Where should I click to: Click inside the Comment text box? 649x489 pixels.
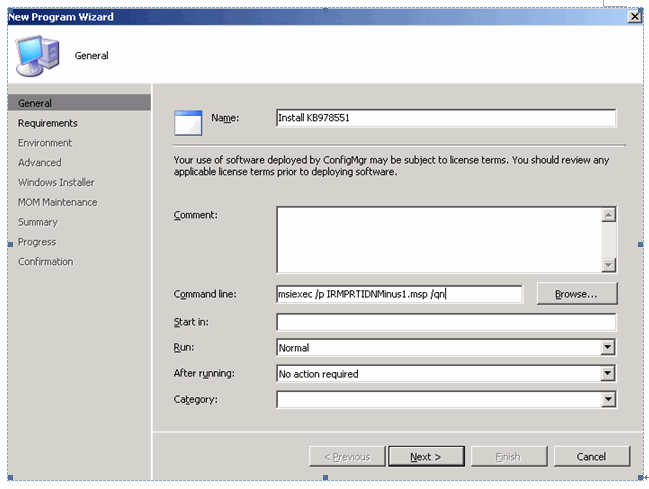coord(439,240)
